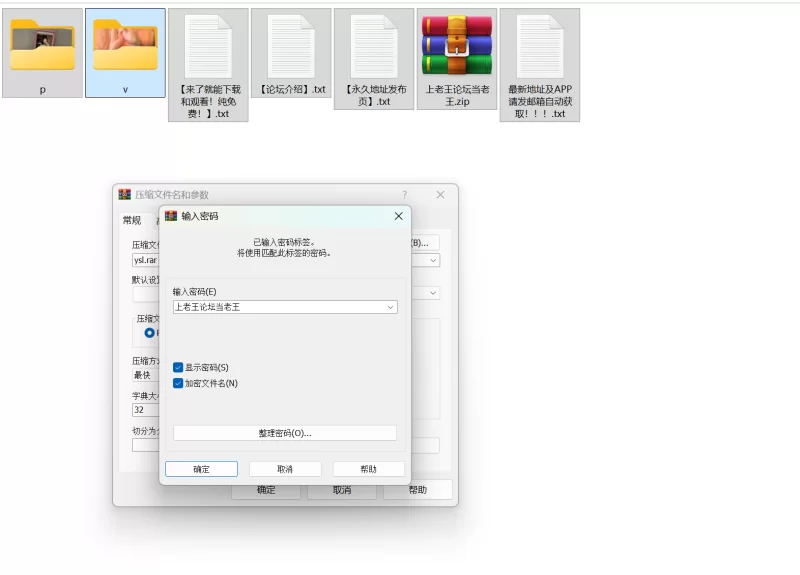Select the 【来了就能下载和观看！纯免费！】.txt file
This screenshot has width=800, height=575.
pyautogui.click(x=208, y=65)
